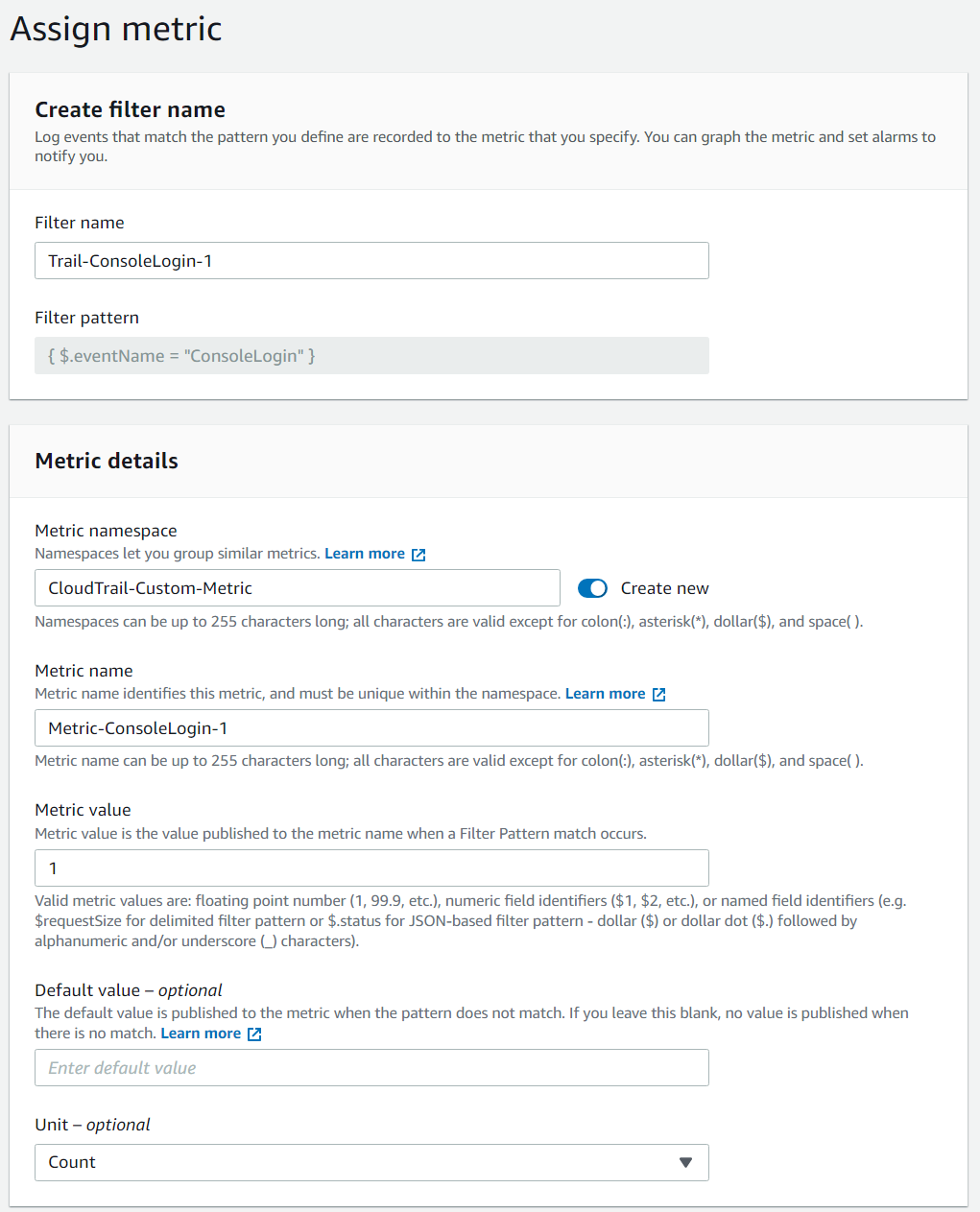Click the Filter name input field
This screenshot has width=980, height=1212.
[371, 261]
